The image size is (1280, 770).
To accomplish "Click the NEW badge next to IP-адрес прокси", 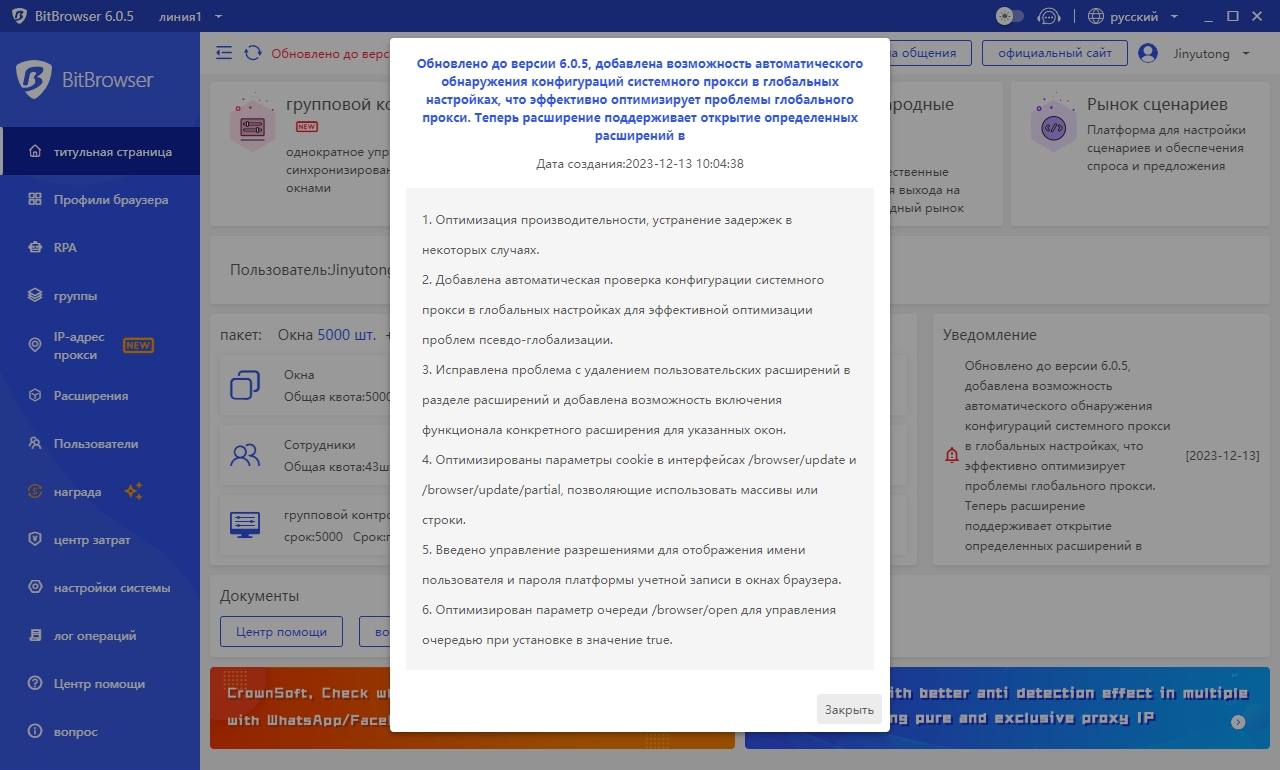I will coord(138,346).
